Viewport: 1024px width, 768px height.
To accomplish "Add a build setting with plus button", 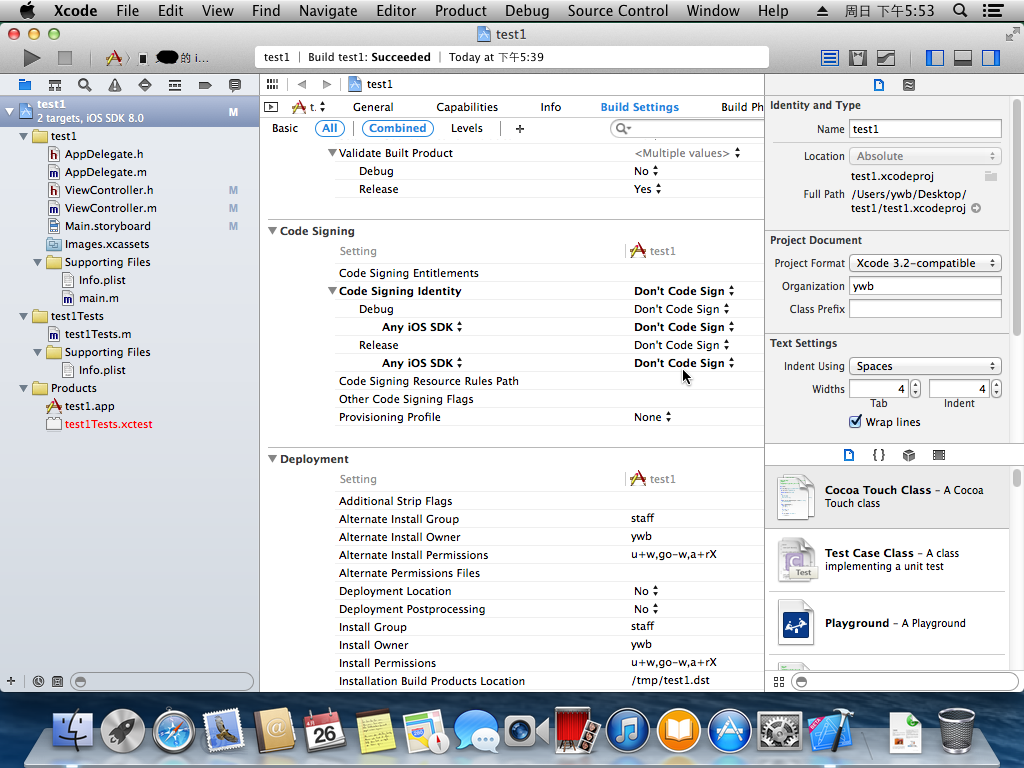I will pyautogui.click(x=520, y=129).
